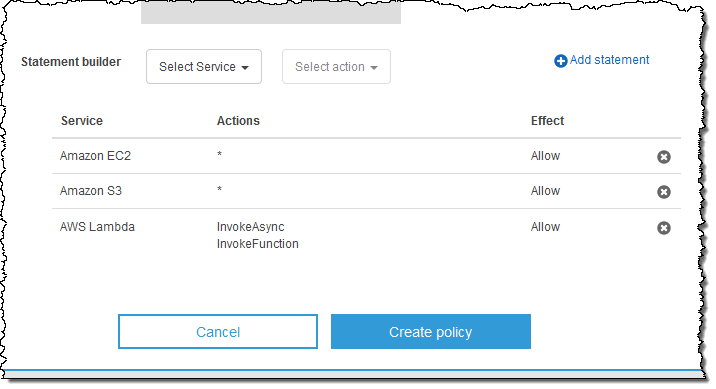Open the Select action dropdown

336,67
